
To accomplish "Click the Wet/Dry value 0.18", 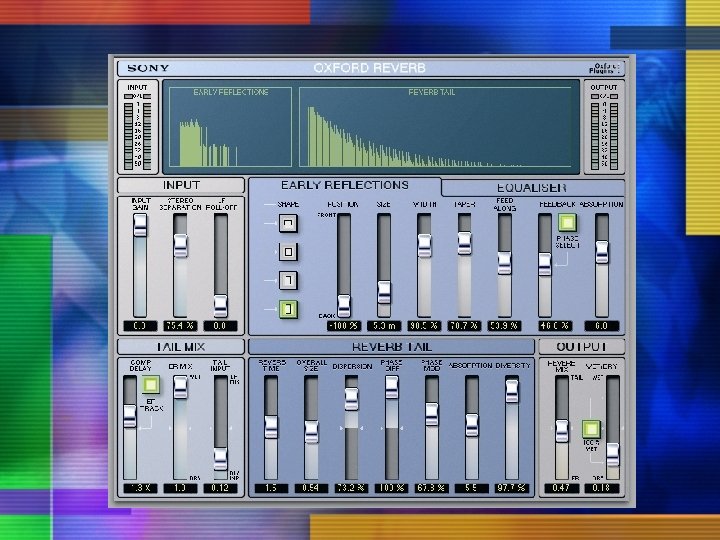I will pyautogui.click(x=602, y=488).
